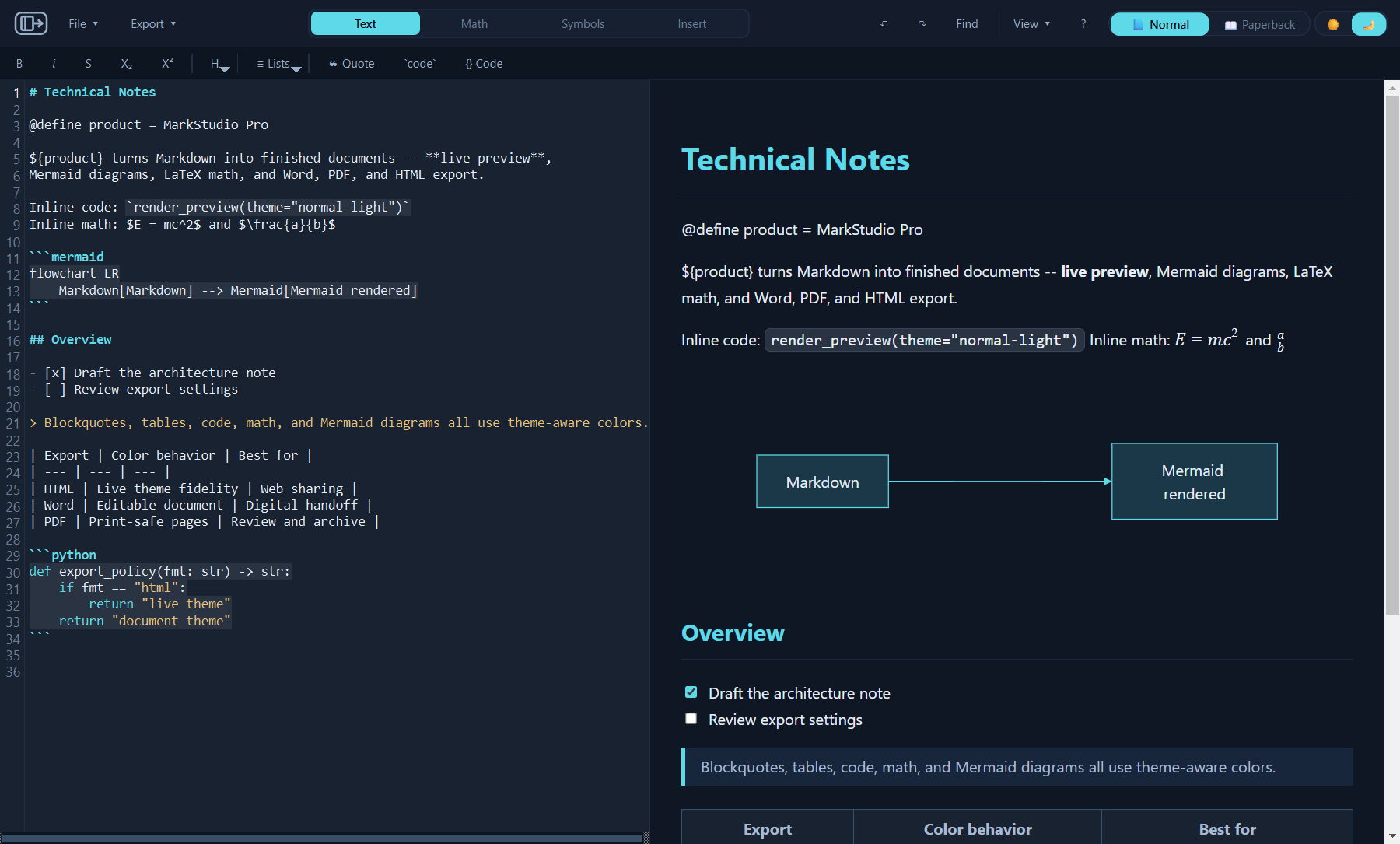1400x844 pixels.
Task: Open help with the question mark icon
Action: [x=1083, y=24]
